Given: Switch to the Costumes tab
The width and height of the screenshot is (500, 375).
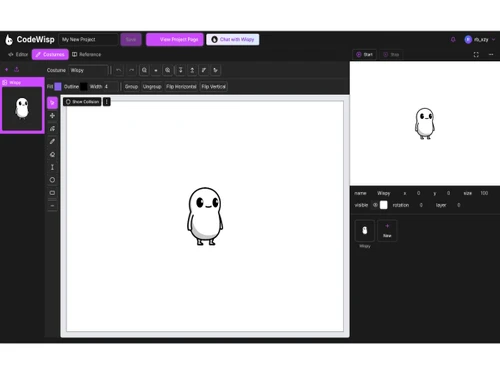Looking at the screenshot, I should (x=50, y=54).
